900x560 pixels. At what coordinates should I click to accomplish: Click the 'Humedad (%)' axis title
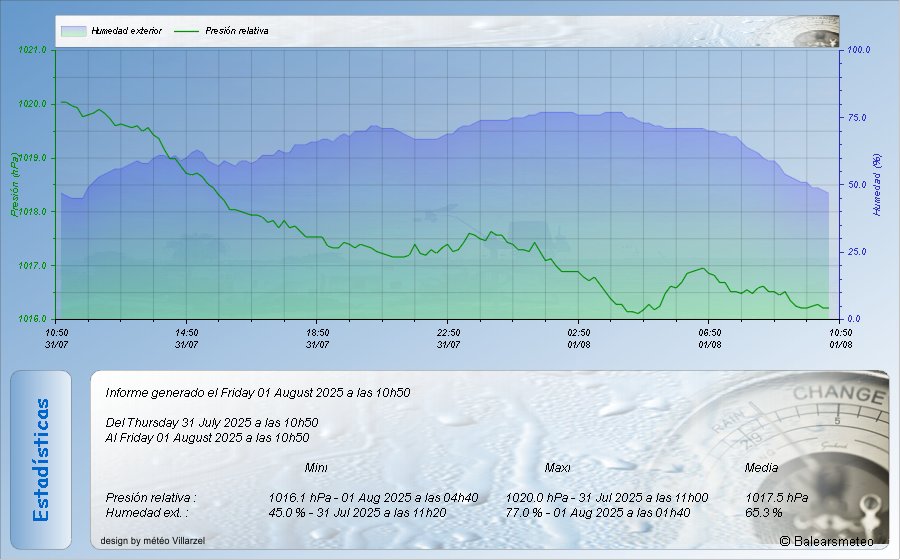[876, 185]
